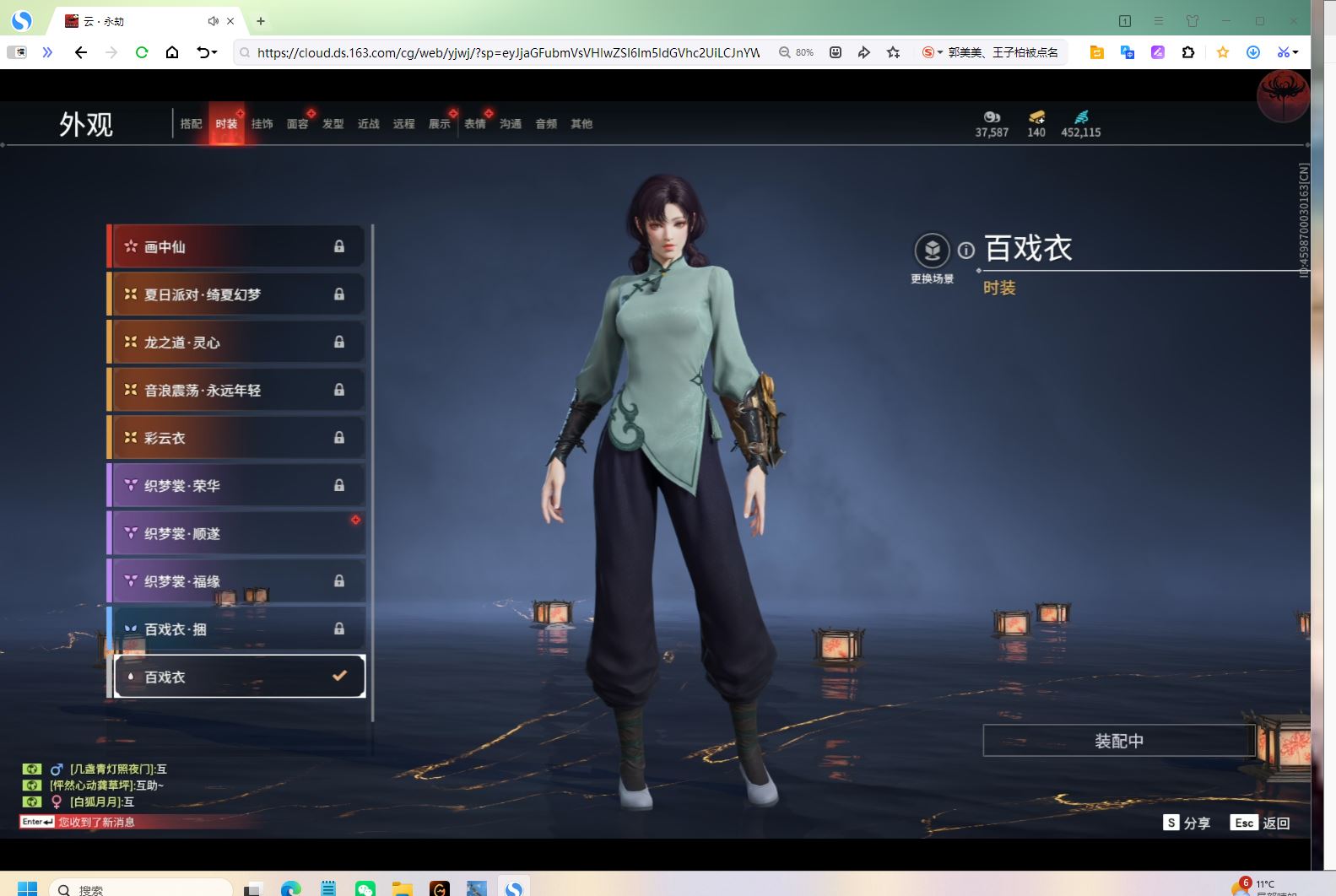Select the 音浪震荡·永远年轻 outfit
1336x896 pixels.
tap(236, 390)
